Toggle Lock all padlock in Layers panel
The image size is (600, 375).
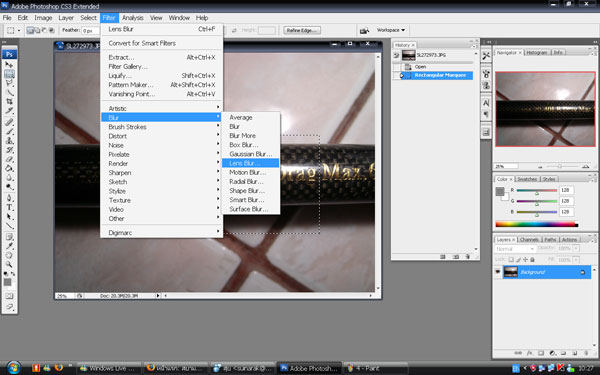532,259
